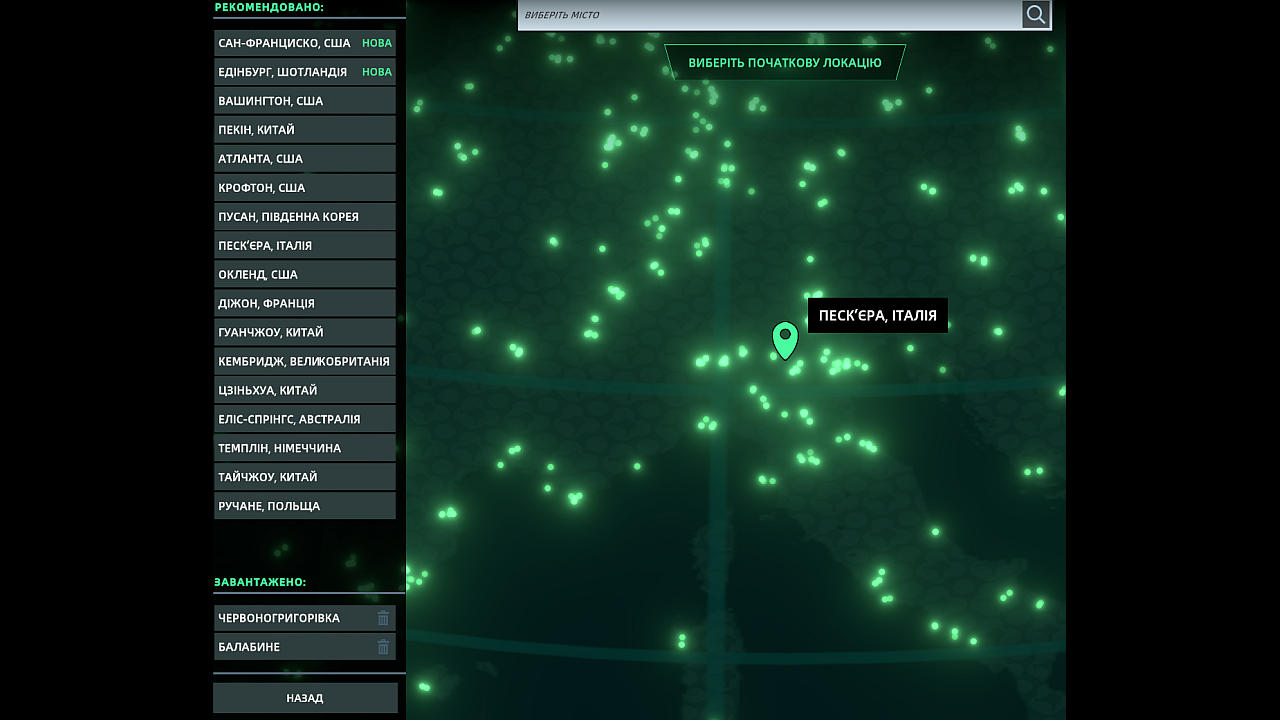This screenshot has width=1280, height=720.
Task: Click the green map pin marker
Action: (785, 340)
